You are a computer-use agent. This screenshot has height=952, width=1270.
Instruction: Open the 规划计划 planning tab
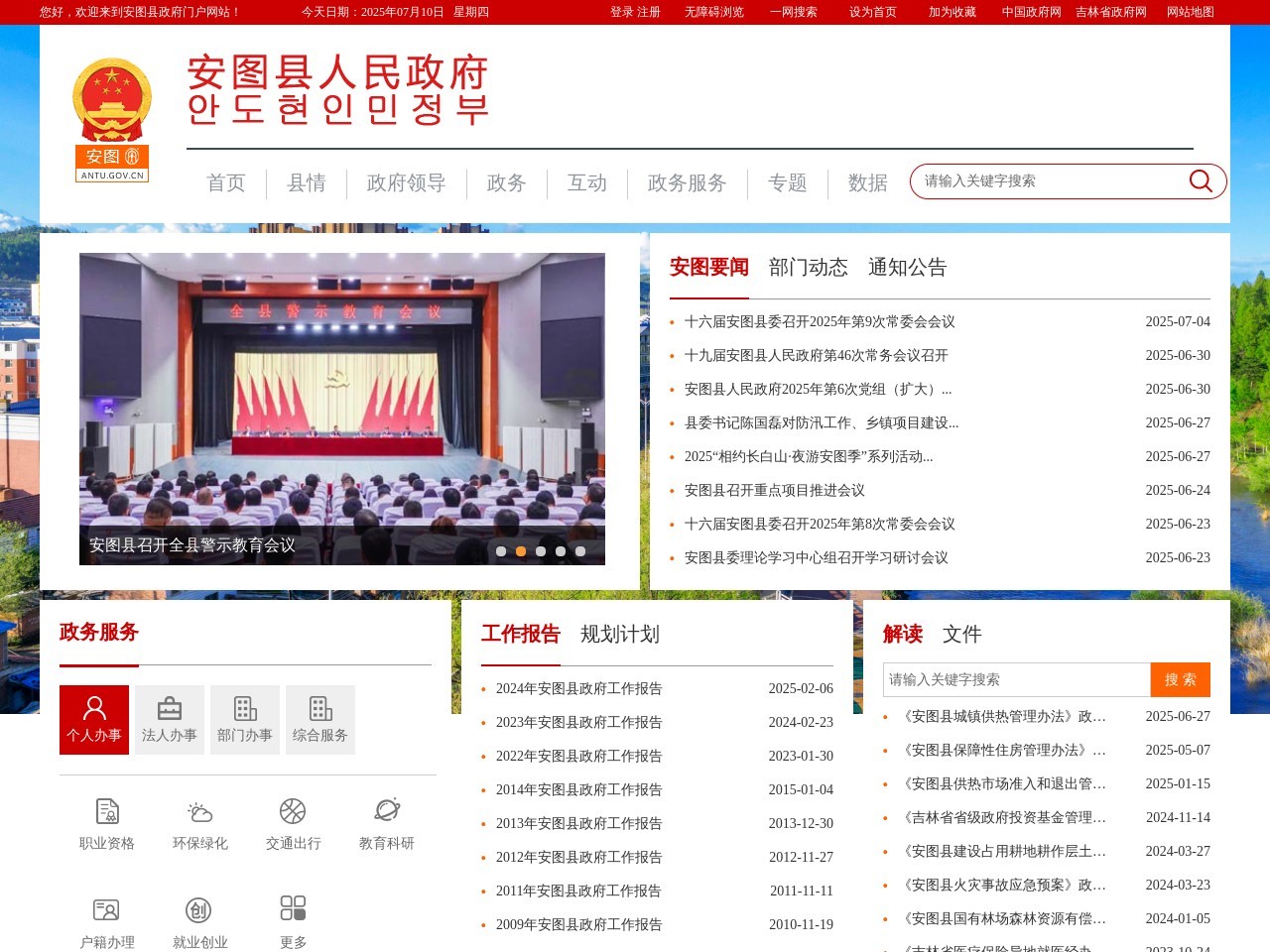pyautogui.click(x=620, y=634)
